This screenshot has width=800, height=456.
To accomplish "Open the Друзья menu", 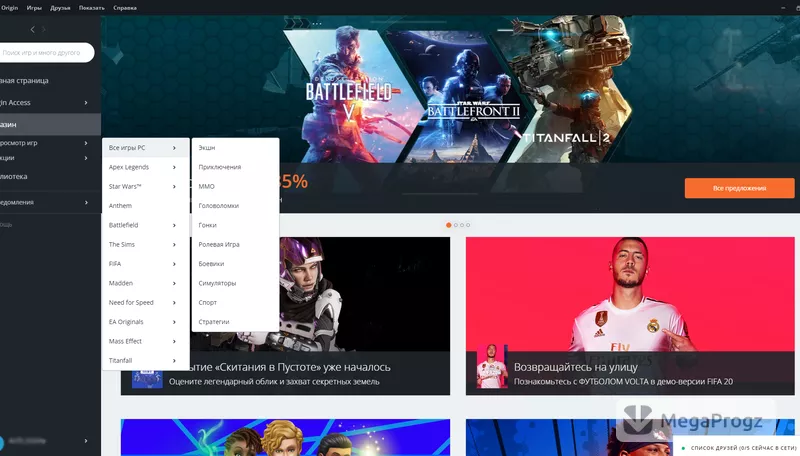I will (x=60, y=8).
